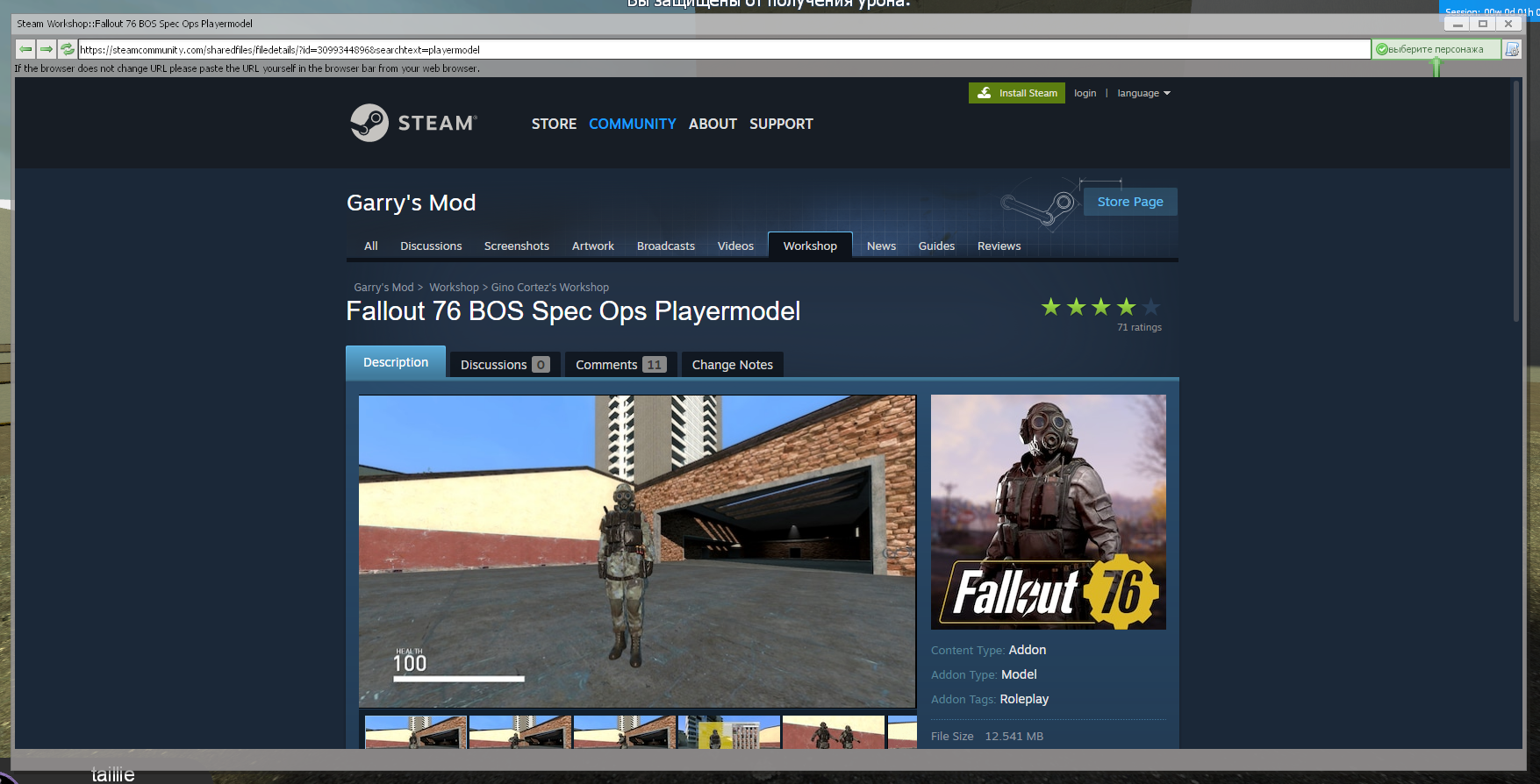1540x784 pixels.
Task: Select the thumbnail with the yellow-highlighted soldier
Action: tap(729, 732)
